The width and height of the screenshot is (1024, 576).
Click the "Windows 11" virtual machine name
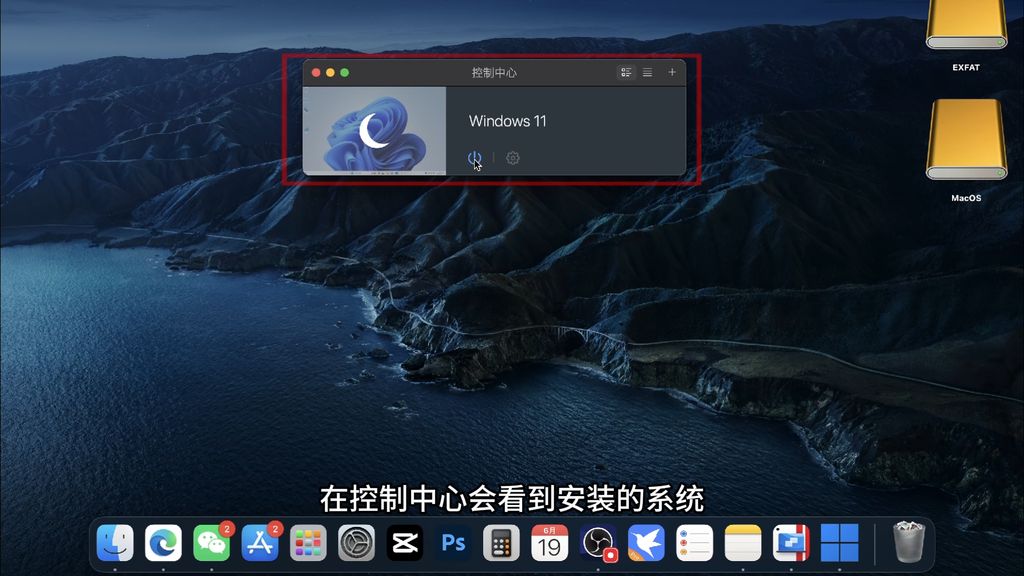507,121
